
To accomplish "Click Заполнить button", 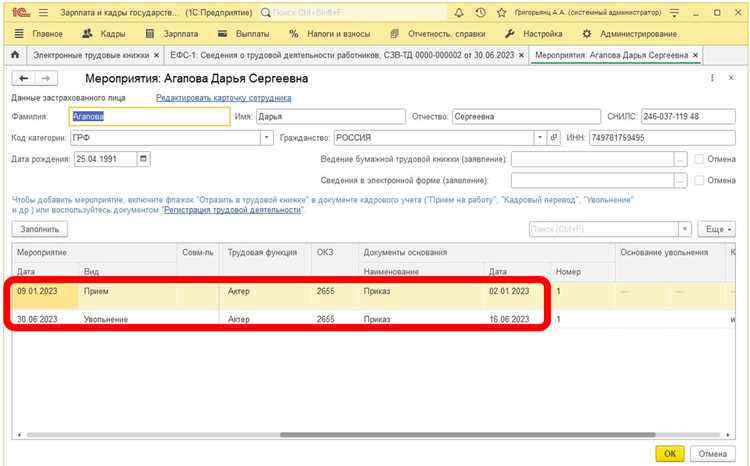I will tap(40, 229).
